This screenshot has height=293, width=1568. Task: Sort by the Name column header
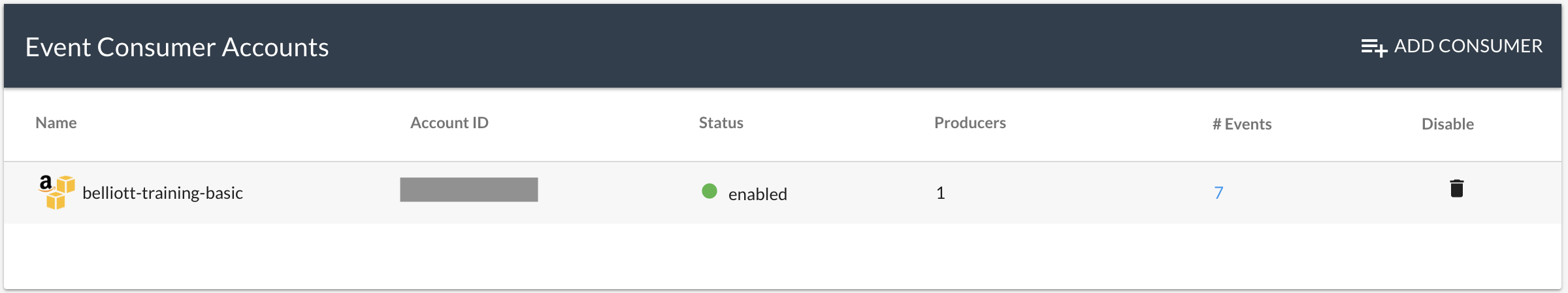coord(56,123)
